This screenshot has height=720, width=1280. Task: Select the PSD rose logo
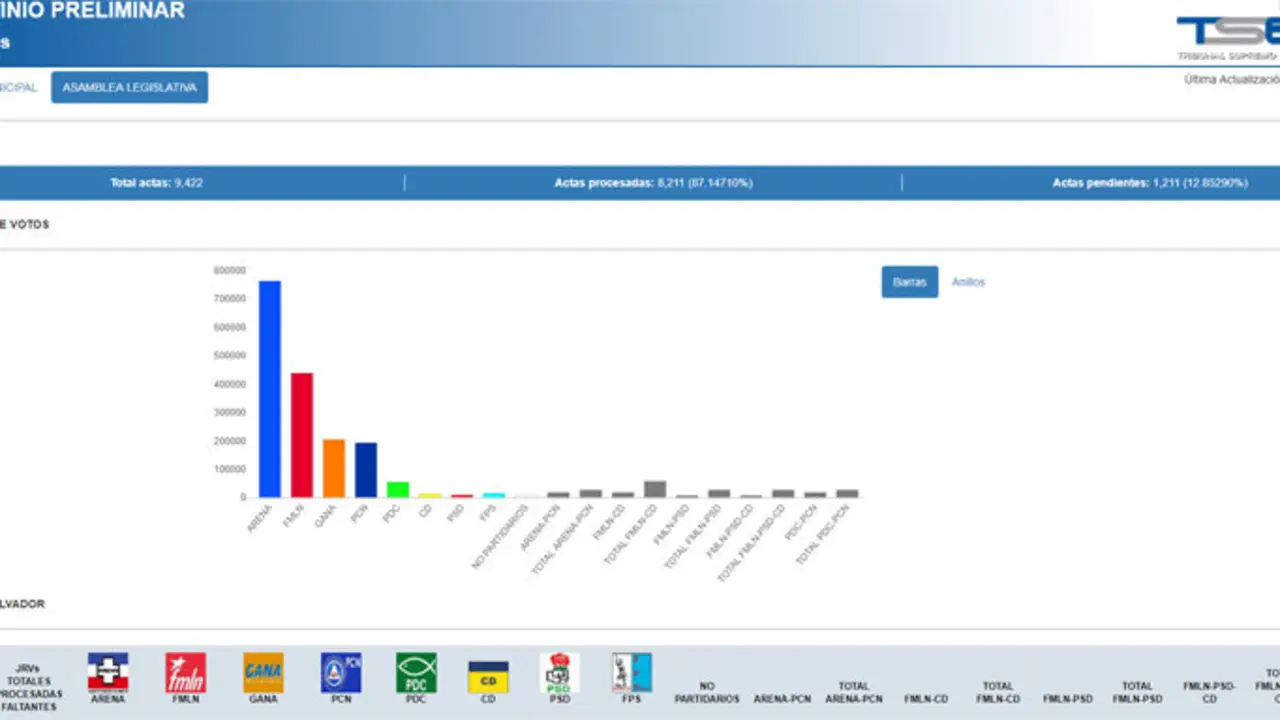coord(559,673)
